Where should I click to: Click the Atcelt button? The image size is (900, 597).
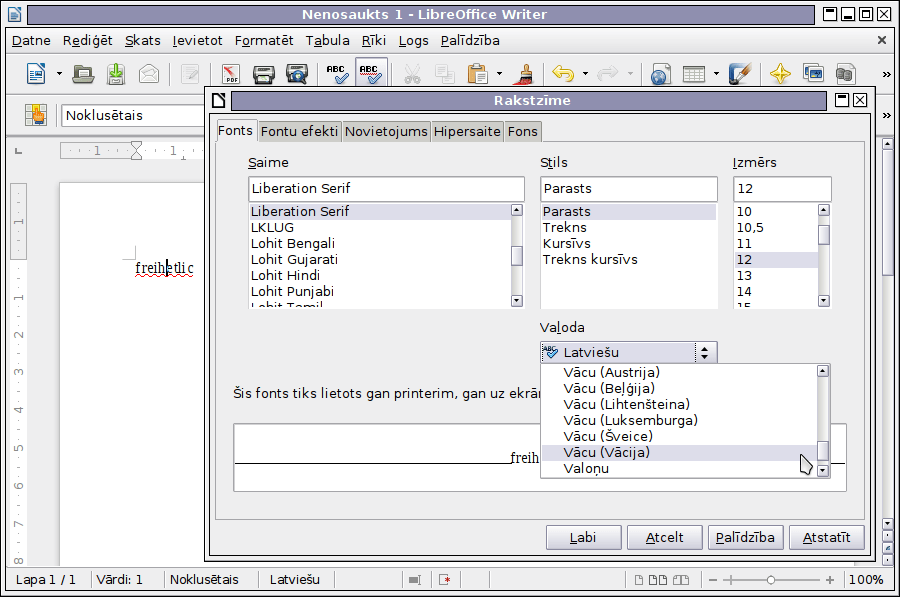[664, 537]
